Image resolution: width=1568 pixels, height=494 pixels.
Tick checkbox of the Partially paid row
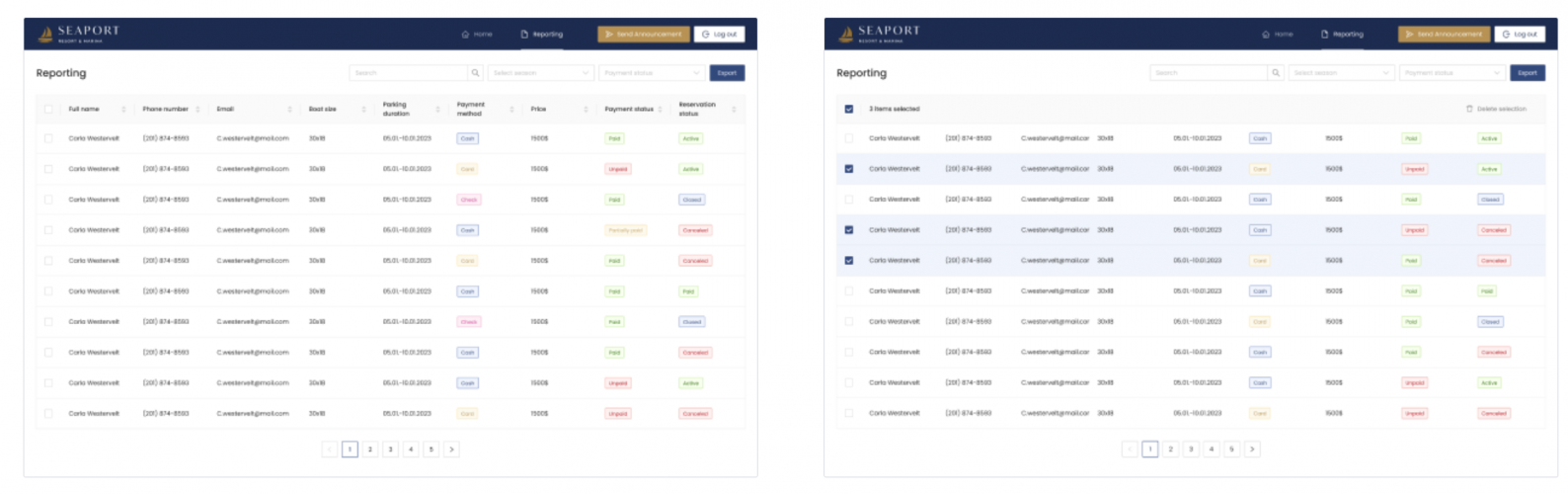pos(48,230)
